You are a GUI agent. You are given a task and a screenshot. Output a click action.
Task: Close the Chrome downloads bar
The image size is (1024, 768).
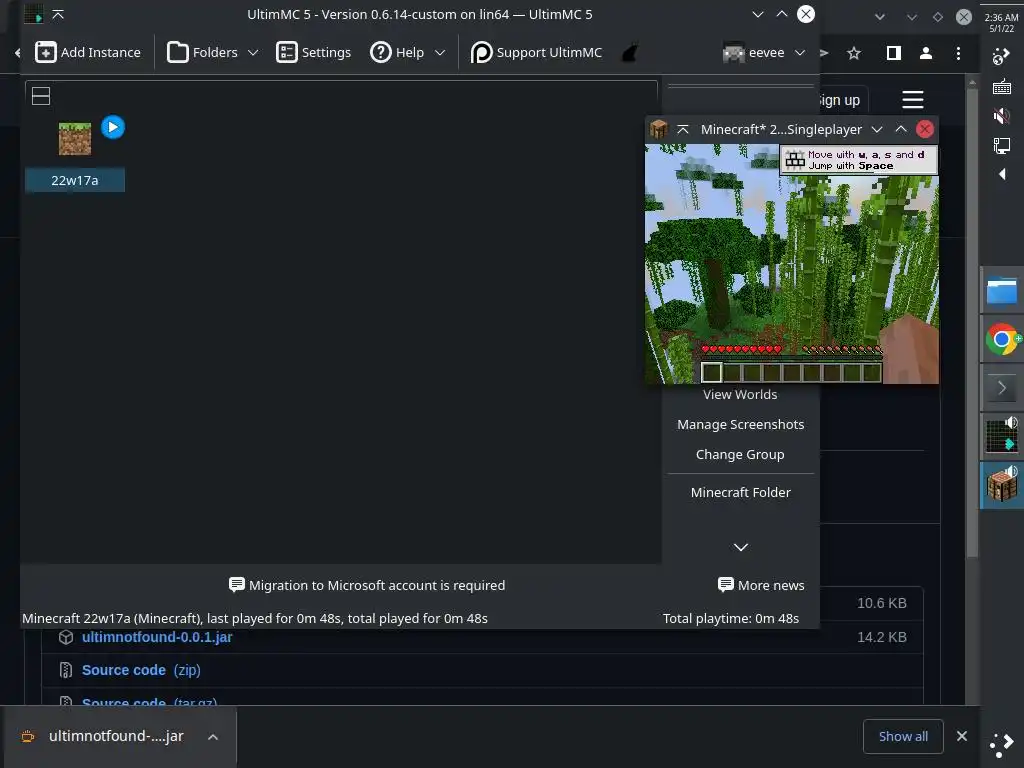pyautogui.click(x=961, y=736)
